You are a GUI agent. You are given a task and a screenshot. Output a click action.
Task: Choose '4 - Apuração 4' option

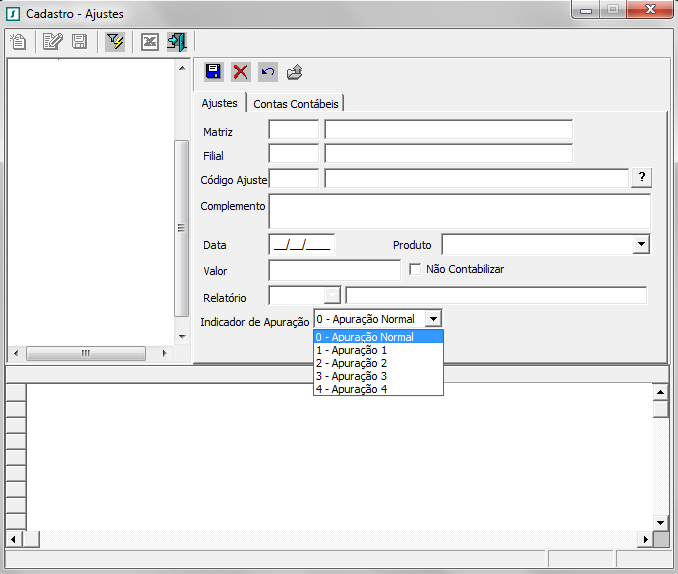coord(351,389)
